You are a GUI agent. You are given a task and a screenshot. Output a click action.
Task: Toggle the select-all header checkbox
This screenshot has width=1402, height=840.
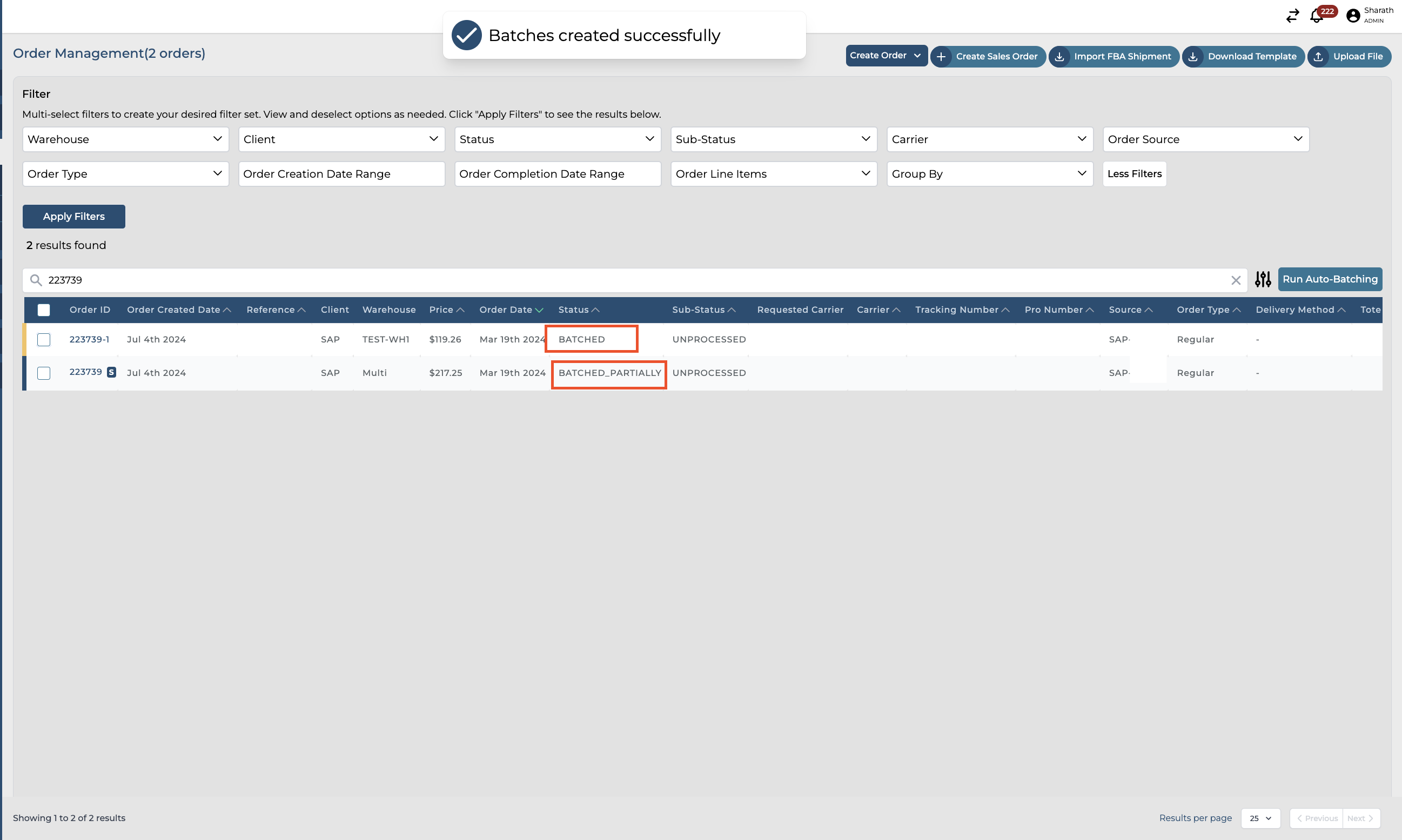tap(44, 310)
